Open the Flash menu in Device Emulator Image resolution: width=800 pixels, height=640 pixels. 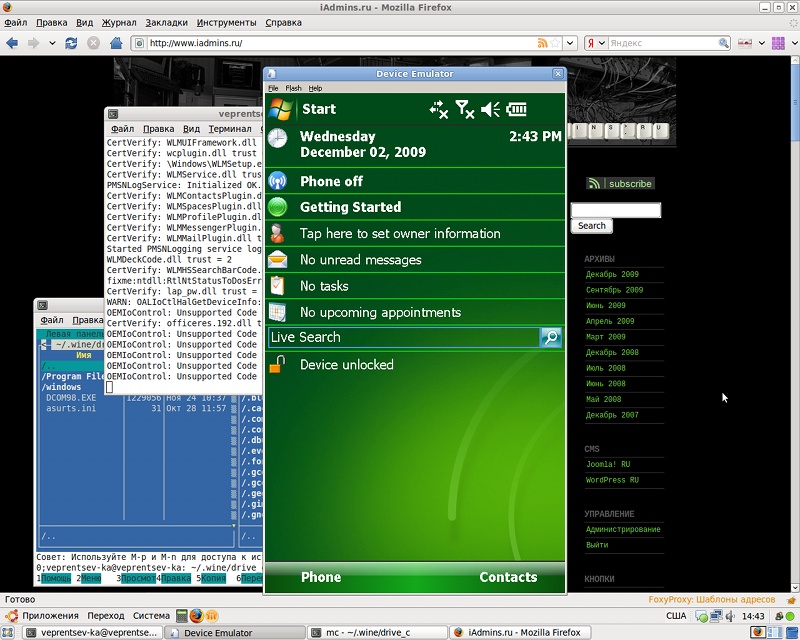click(x=293, y=88)
